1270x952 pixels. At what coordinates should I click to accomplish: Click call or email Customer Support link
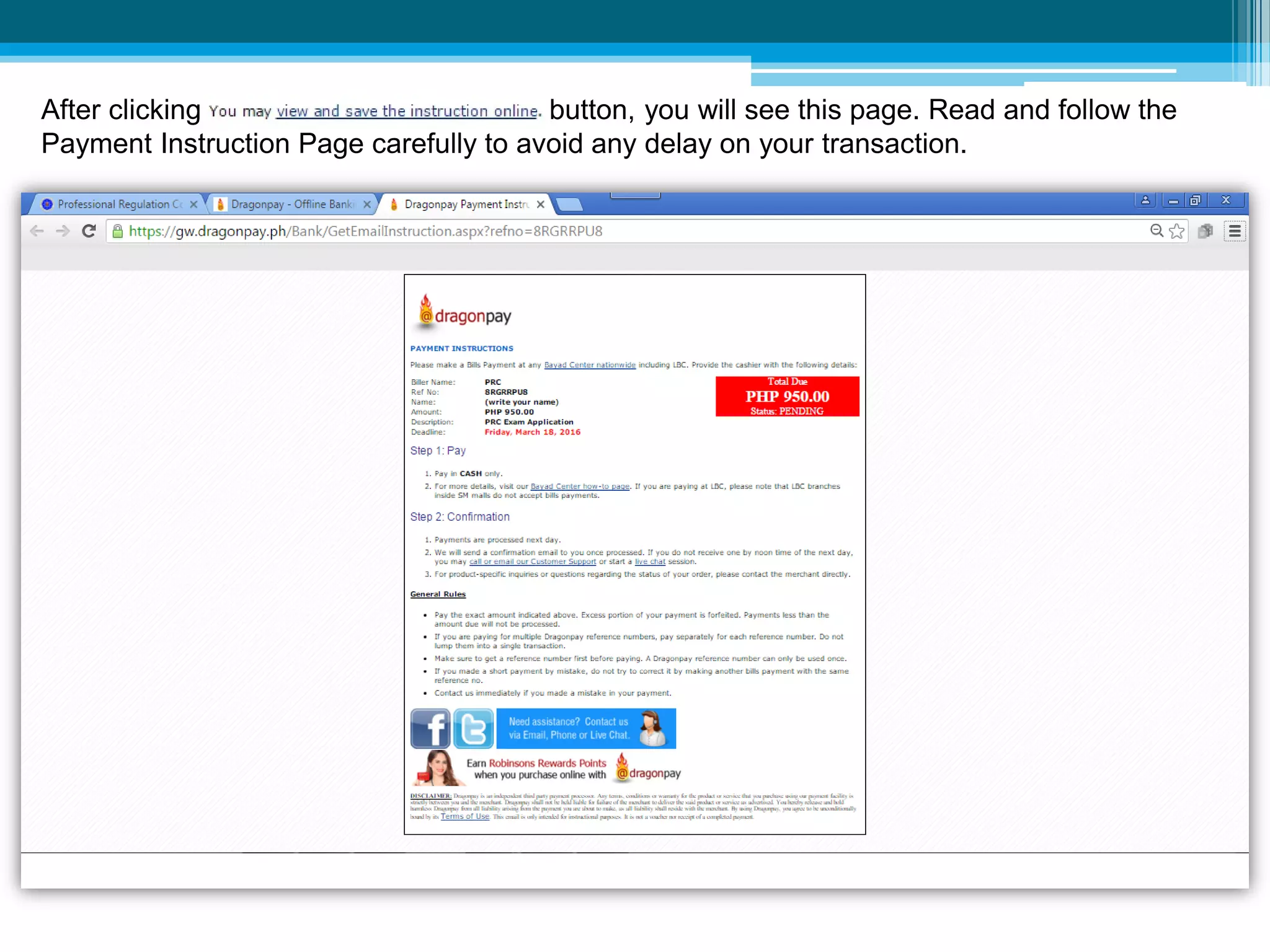tap(532, 562)
